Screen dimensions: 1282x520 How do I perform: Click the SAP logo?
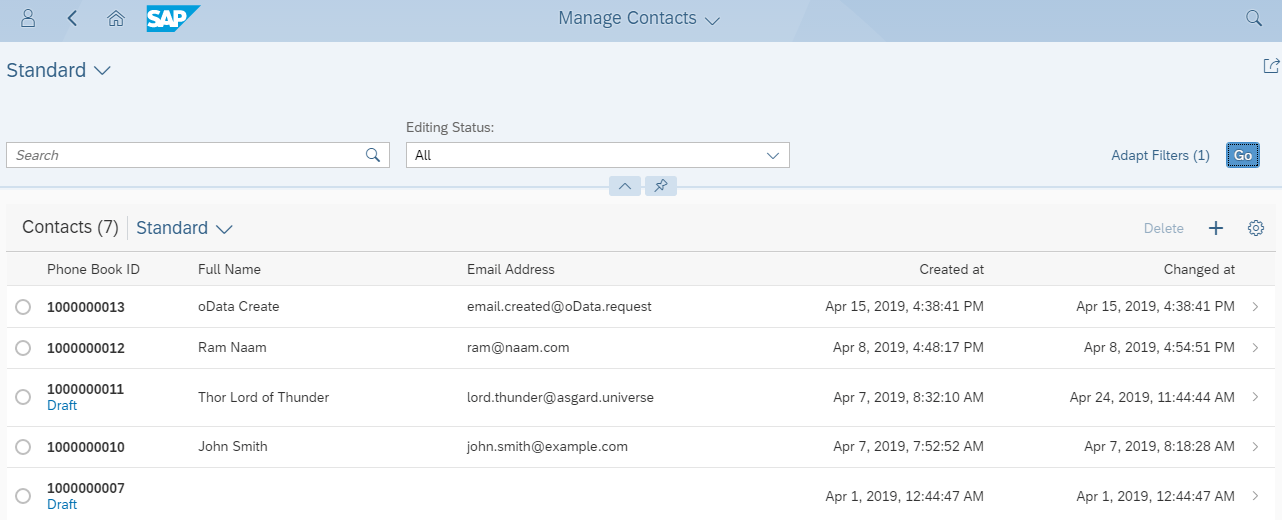pos(172,18)
